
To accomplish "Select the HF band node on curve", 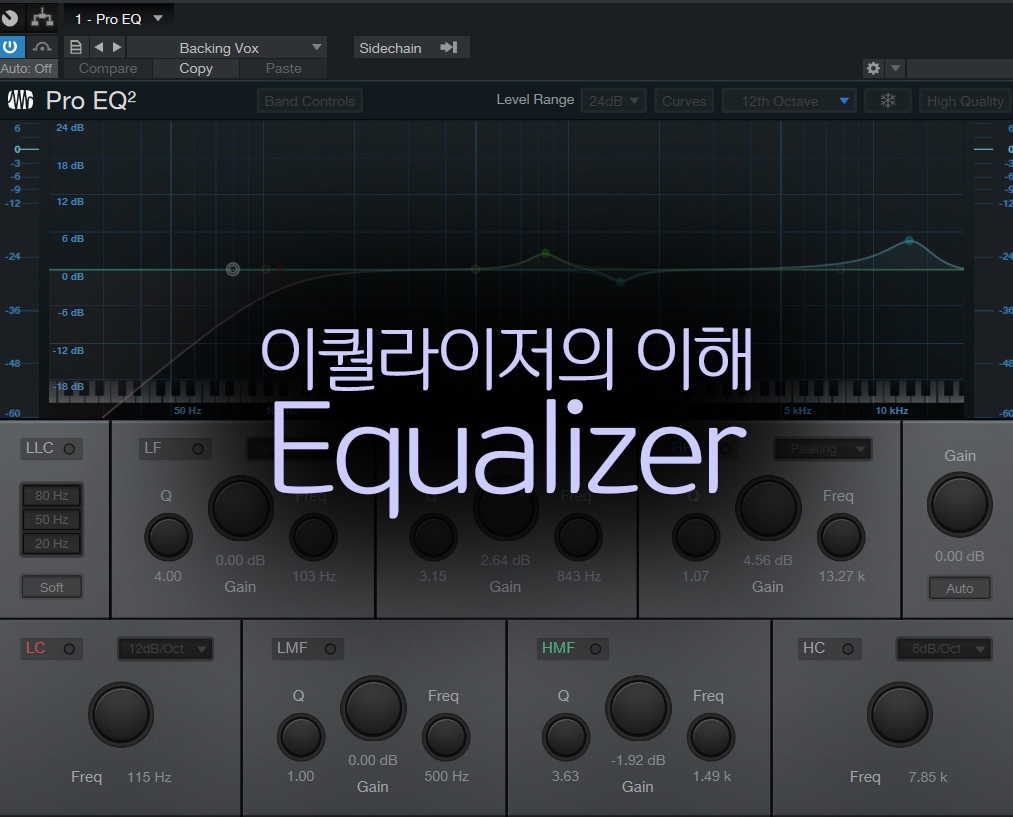I will [x=909, y=240].
